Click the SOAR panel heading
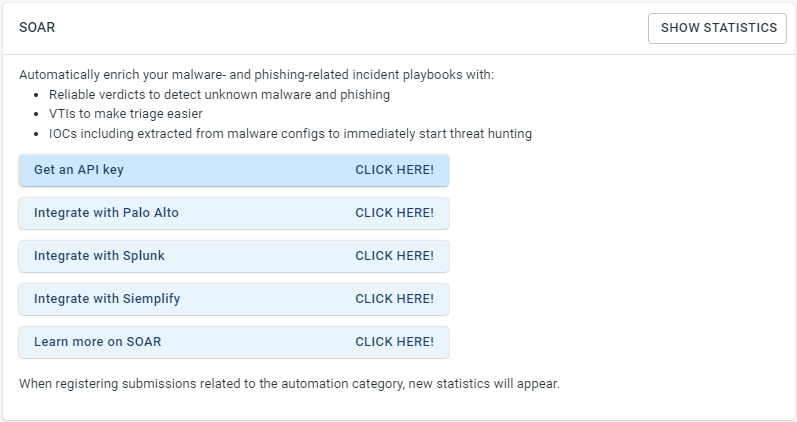This screenshot has height=422, width=797. pyautogui.click(x=37, y=27)
